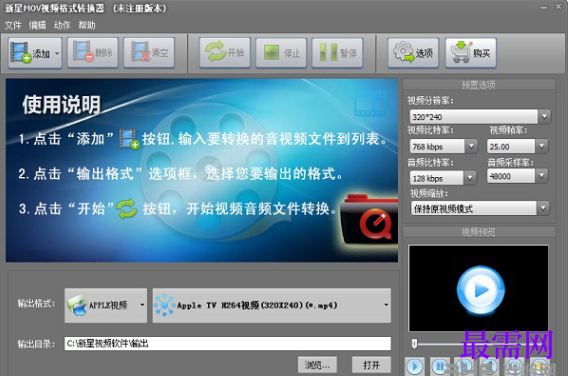Minimize the window via title bar

pyautogui.click(x=544, y=8)
